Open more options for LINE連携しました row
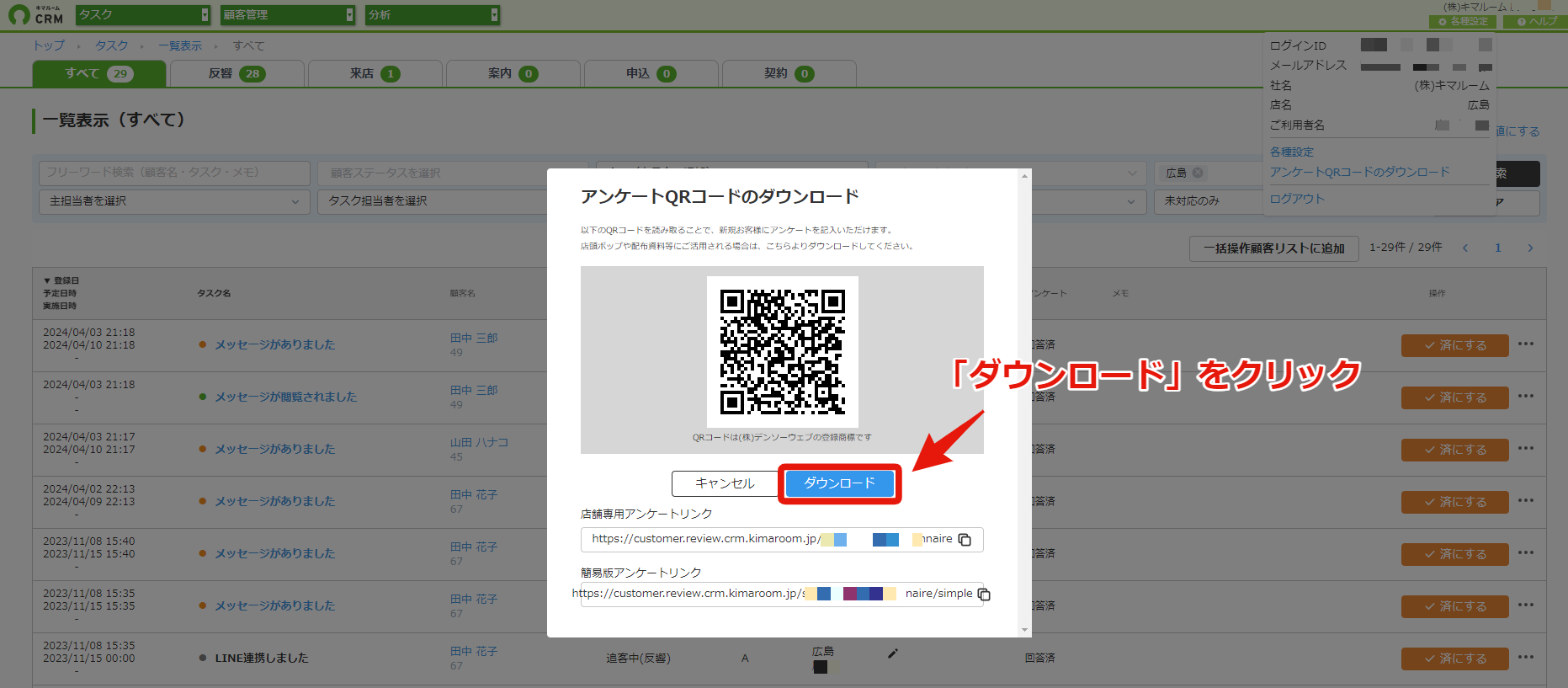The height and width of the screenshot is (688, 1568). [x=1526, y=657]
